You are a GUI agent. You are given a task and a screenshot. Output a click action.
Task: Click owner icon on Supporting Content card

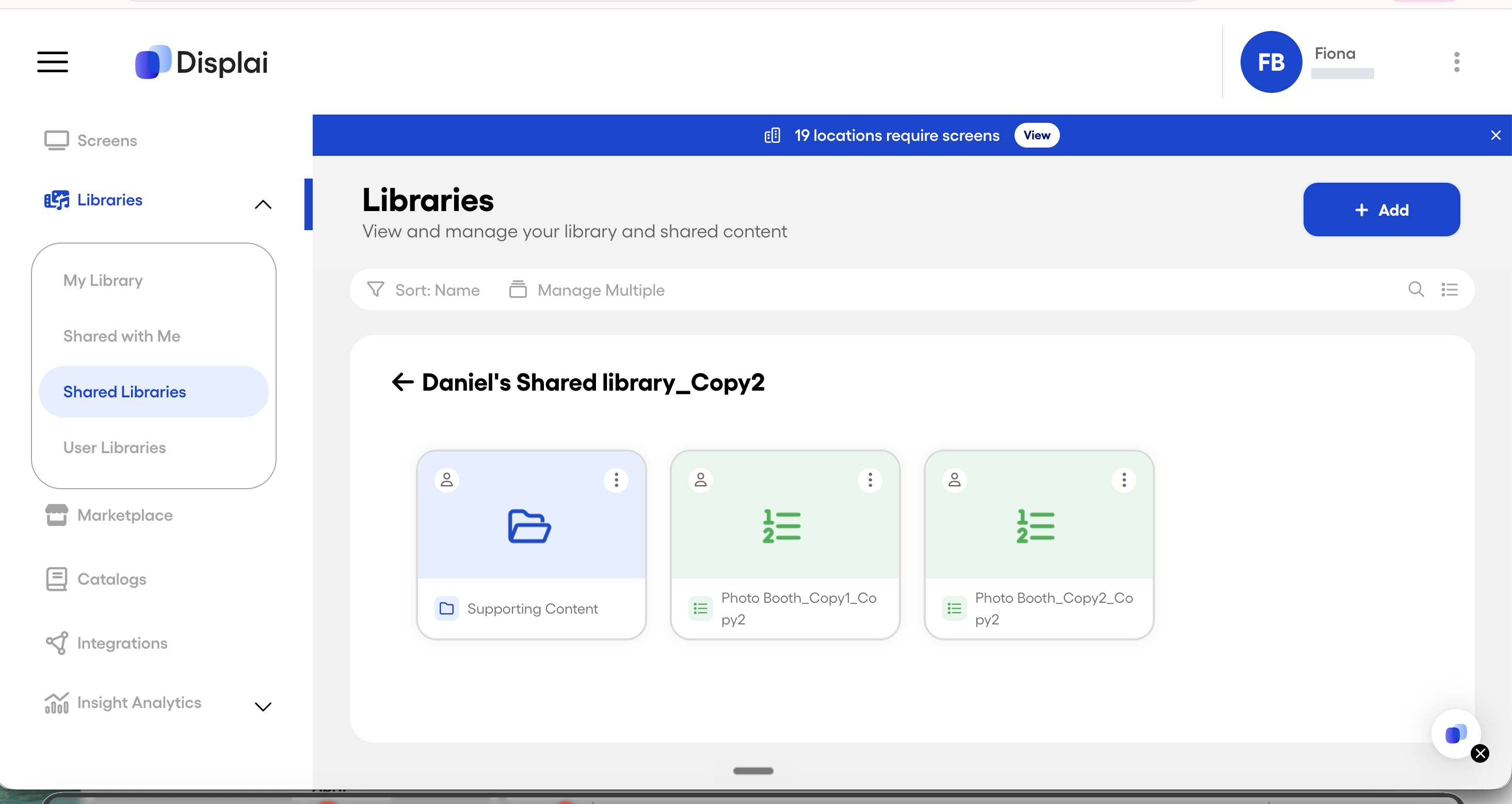[447, 480]
